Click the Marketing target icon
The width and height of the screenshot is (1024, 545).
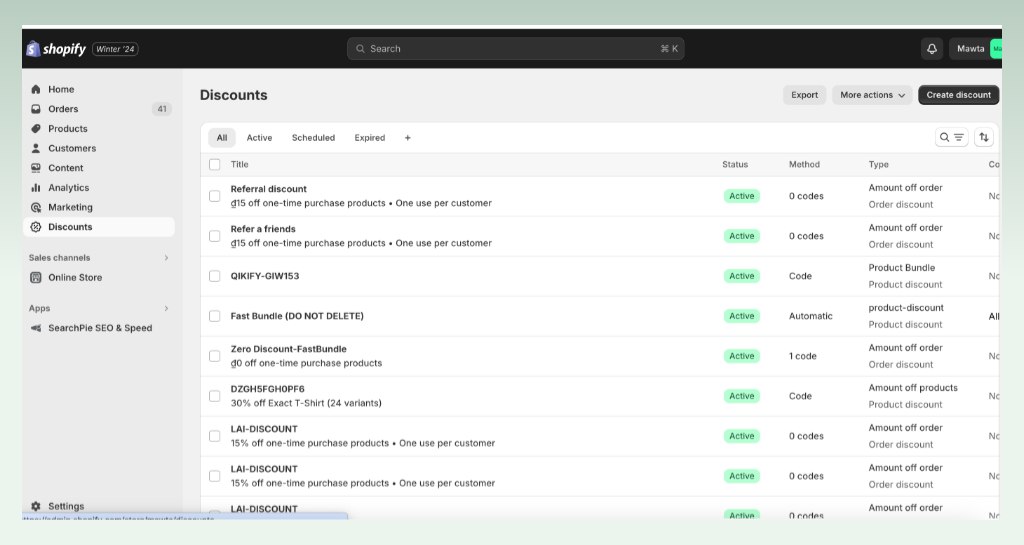click(x=36, y=207)
